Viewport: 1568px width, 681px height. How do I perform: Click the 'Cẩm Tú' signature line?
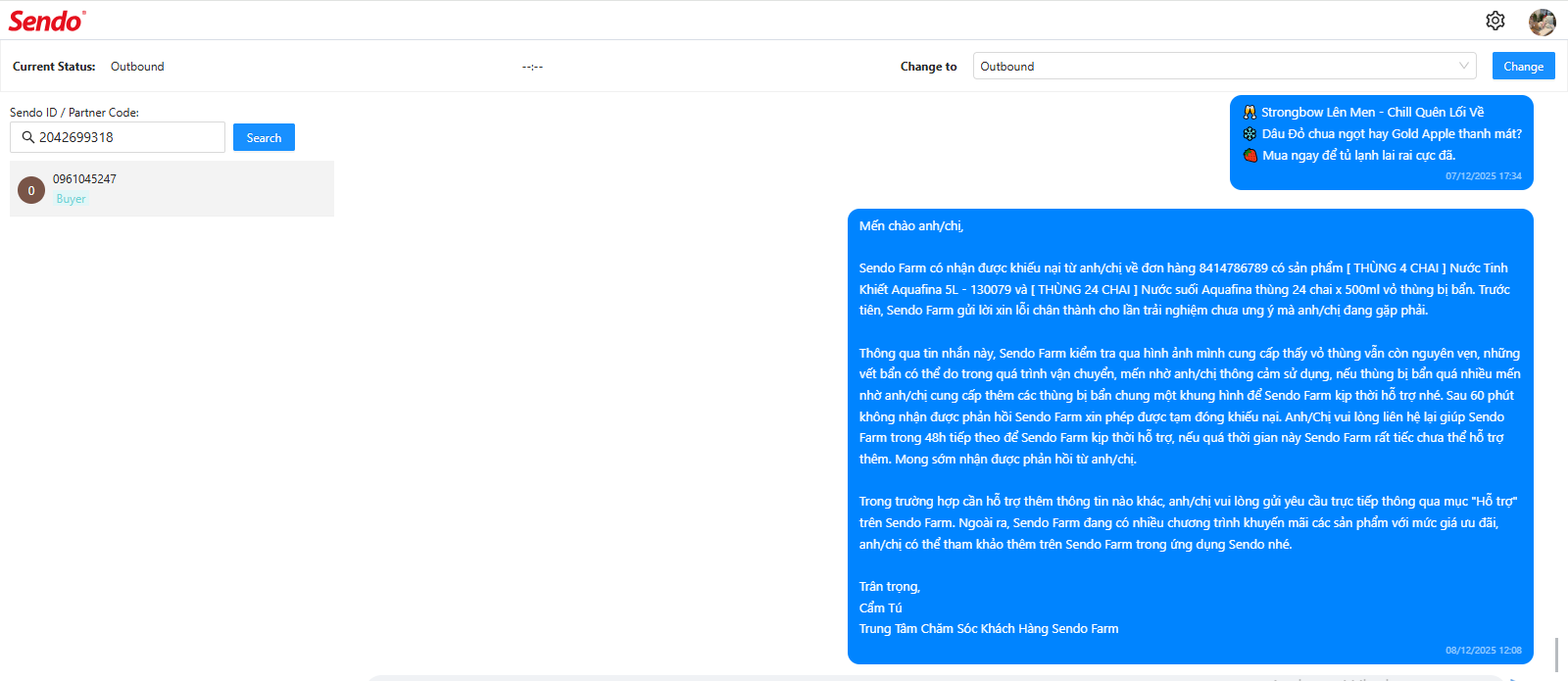pos(880,608)
